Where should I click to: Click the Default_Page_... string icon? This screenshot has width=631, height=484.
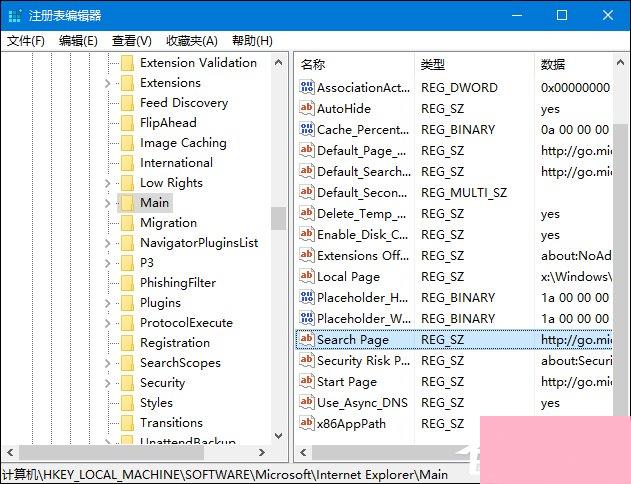click(307, 150)
